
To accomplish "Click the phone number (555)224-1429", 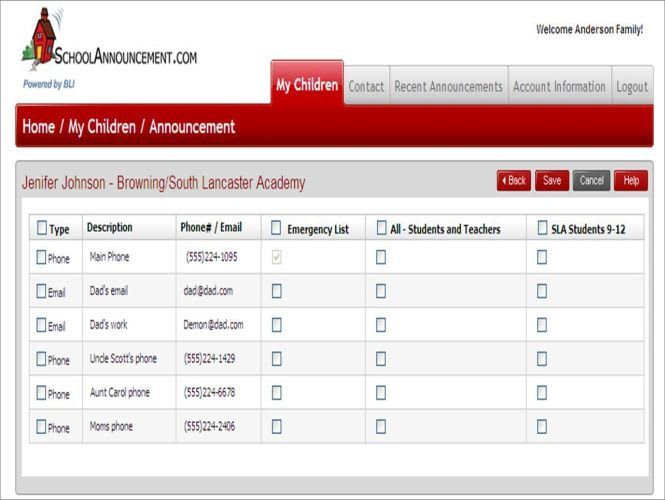I will (x=210, y=358).
